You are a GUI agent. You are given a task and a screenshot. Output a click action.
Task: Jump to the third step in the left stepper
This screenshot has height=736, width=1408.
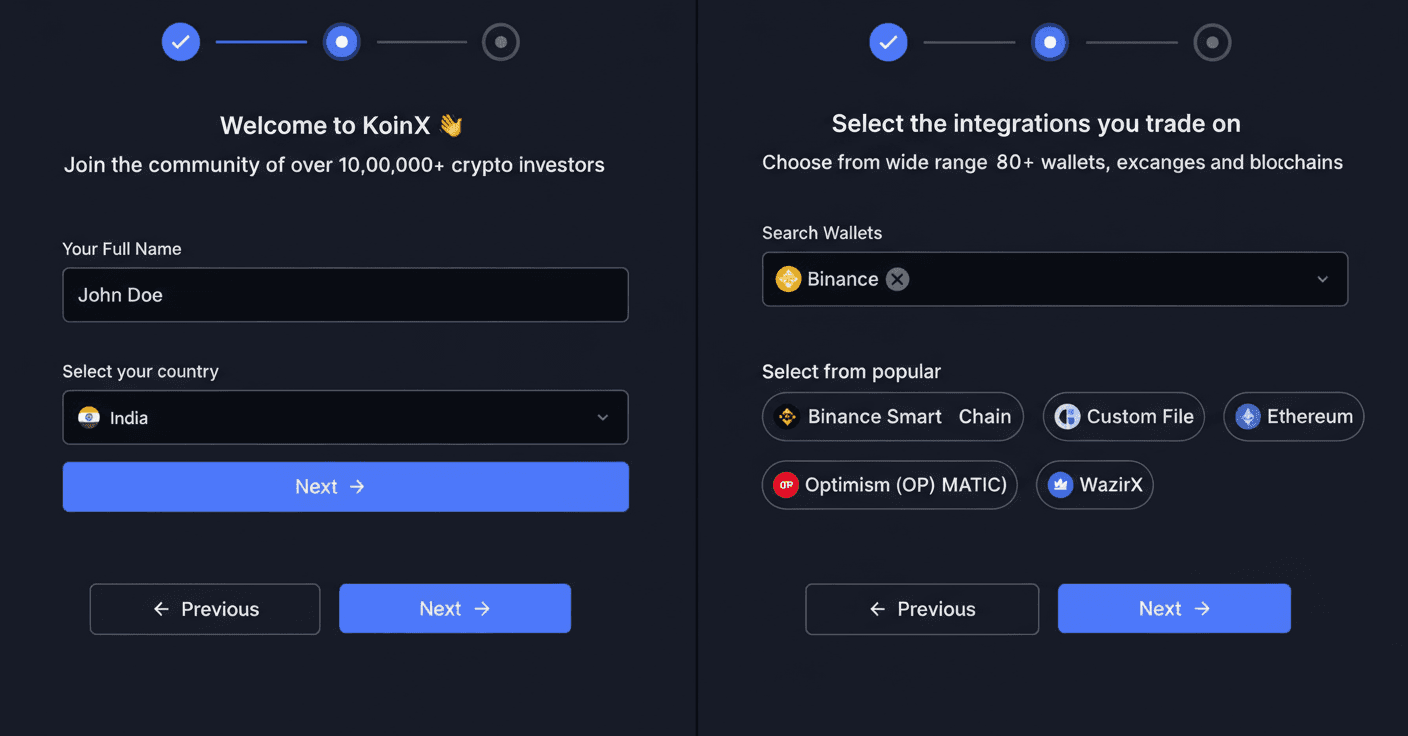pos(501,42)
